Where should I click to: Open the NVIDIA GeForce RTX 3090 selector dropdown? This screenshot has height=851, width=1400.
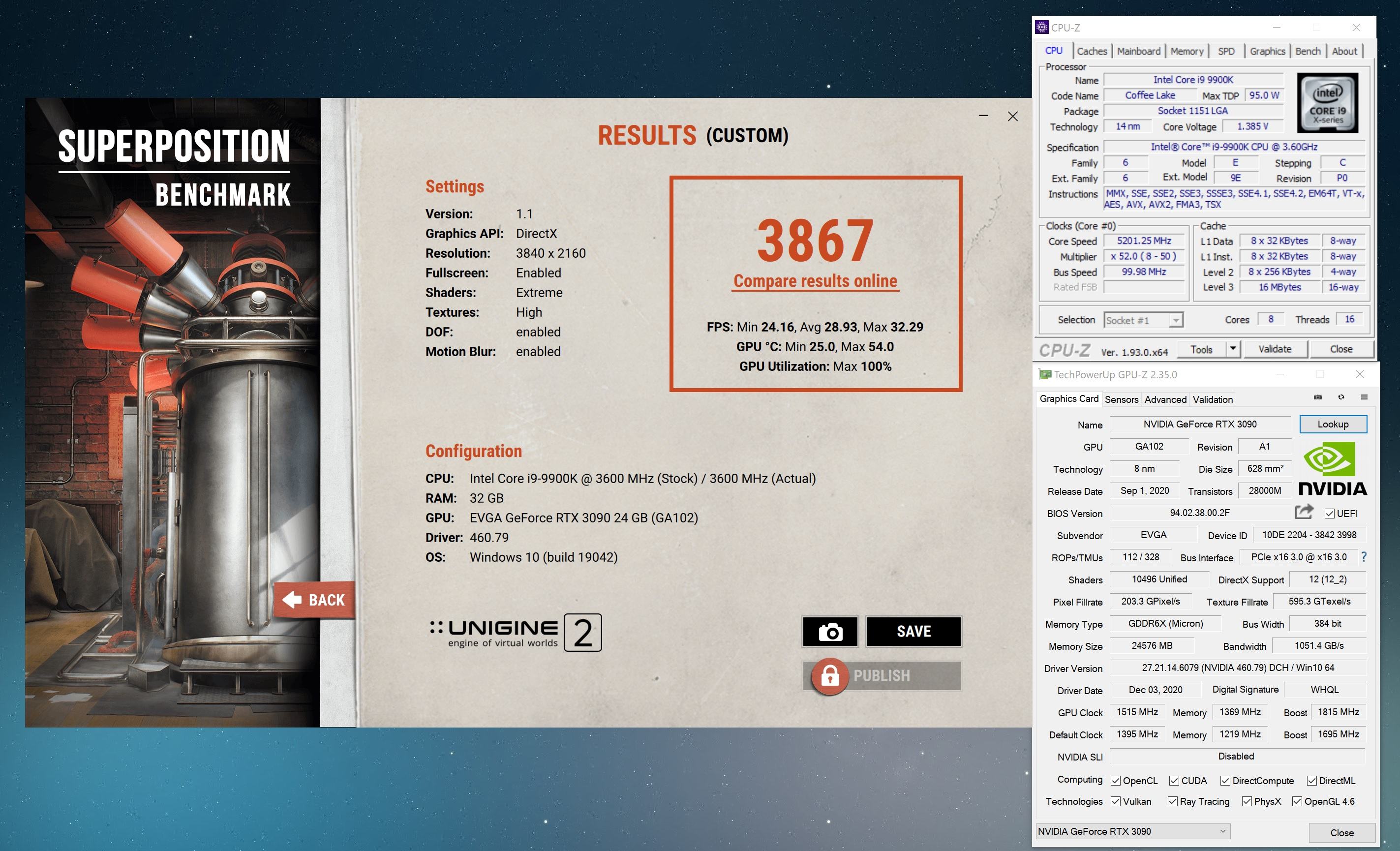coord(1133,831)
